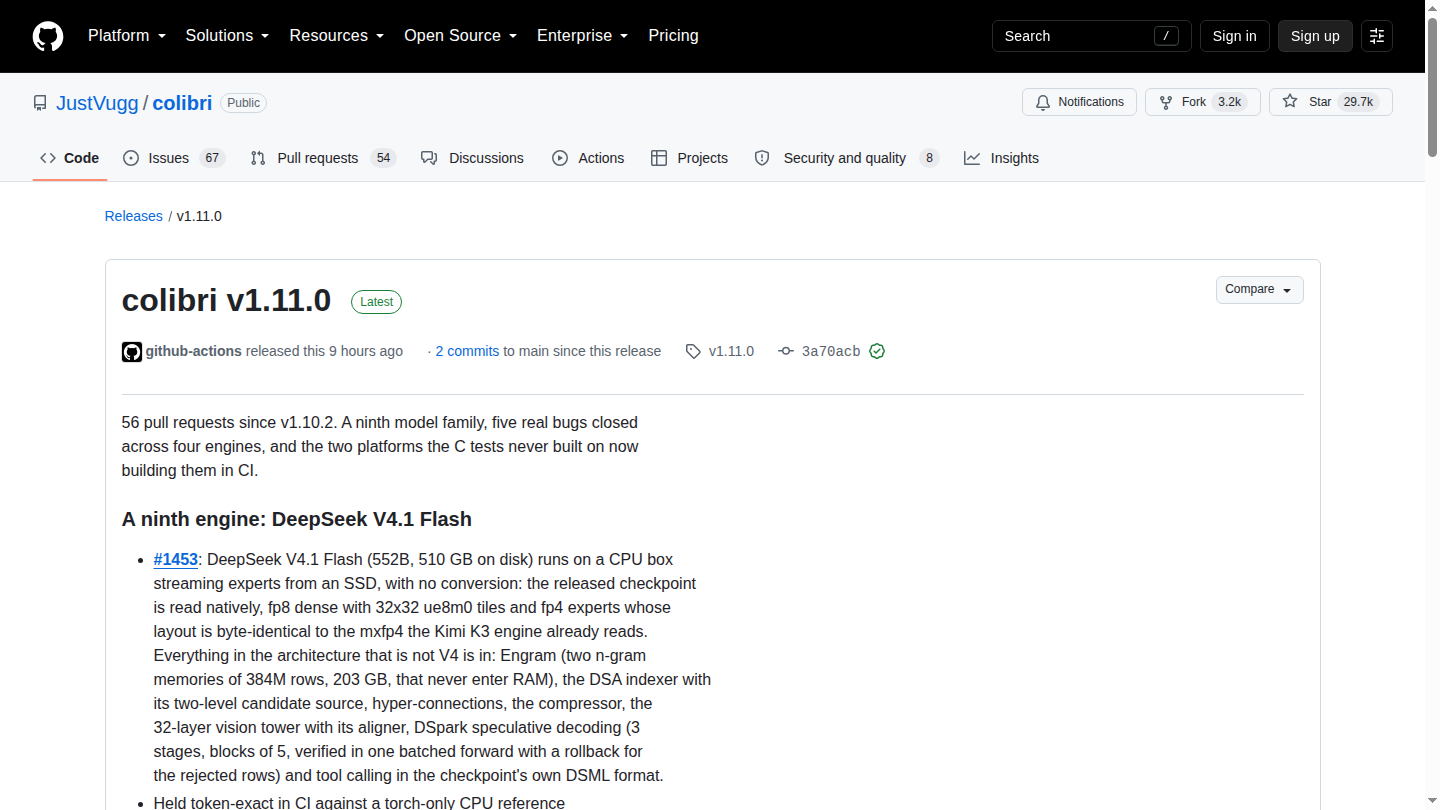Go to the Releases breadcrumb link
The height and width of the screenshot is (810, 1440).
click(x=133, y=216)
